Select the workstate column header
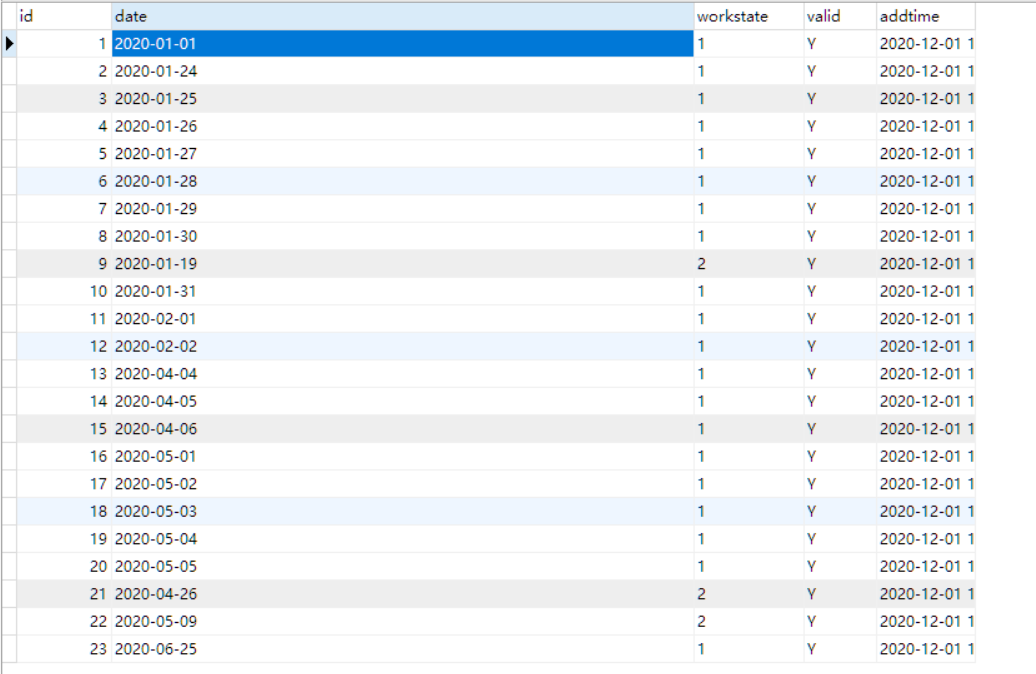The width and height of the screenshot is (1036, 674). 749,17
